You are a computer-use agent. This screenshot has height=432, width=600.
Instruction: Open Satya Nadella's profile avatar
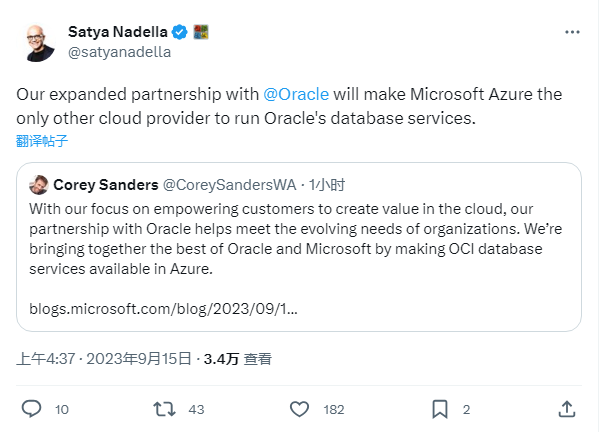(36, 41)
